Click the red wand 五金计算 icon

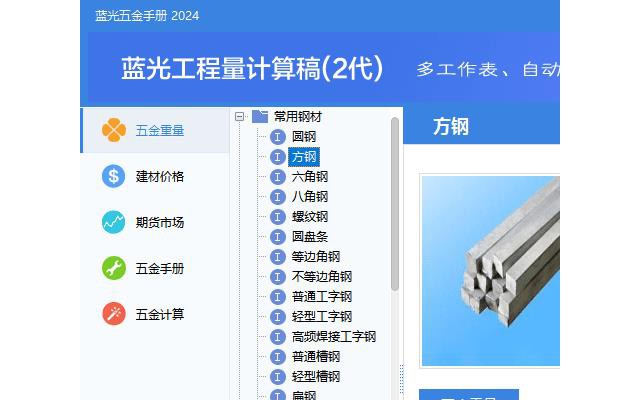(114, 314)
